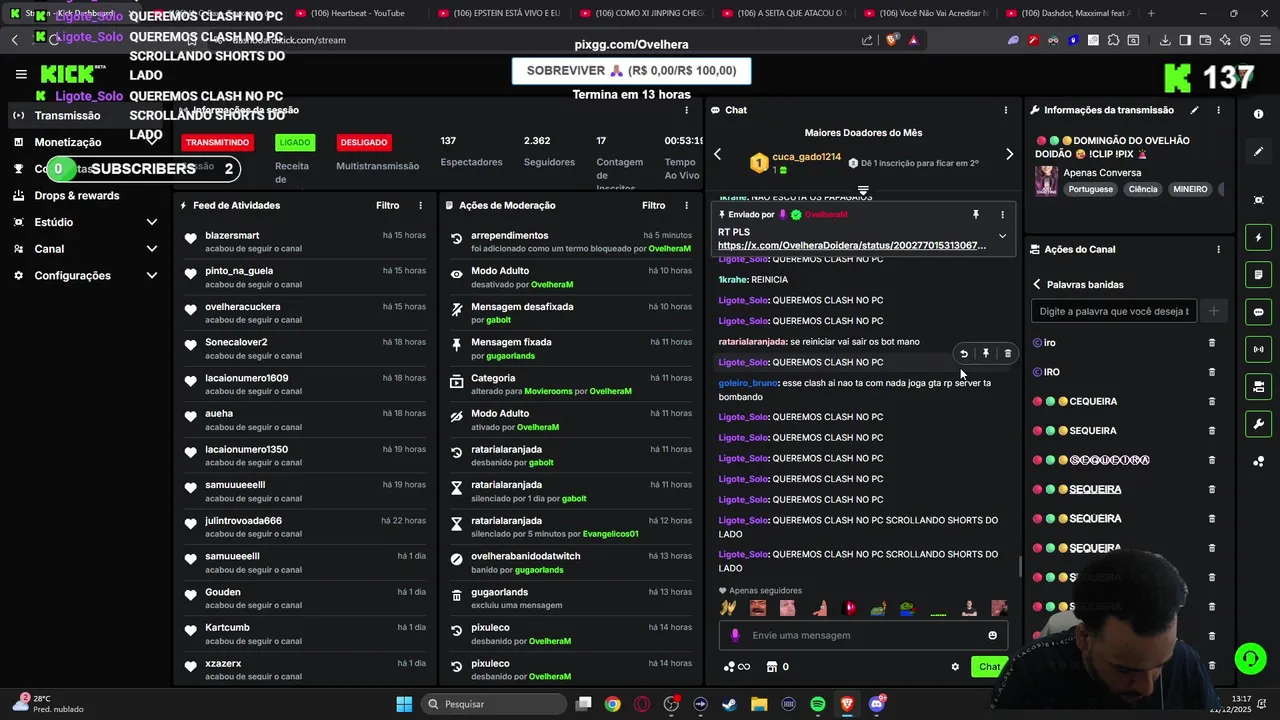Edit stream info with the pencil icon
Screen dimensions: 1280x720
coord(1194,110)
